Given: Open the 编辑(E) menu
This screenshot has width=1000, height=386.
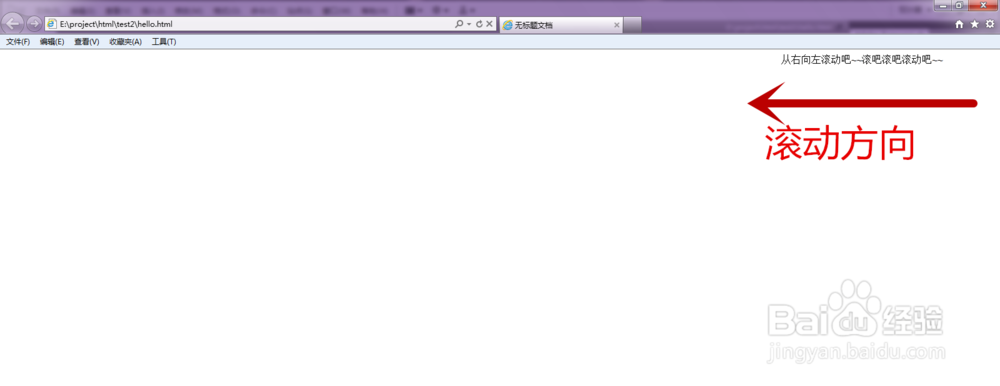Looking at the screenshot, I should coord(52,41).
